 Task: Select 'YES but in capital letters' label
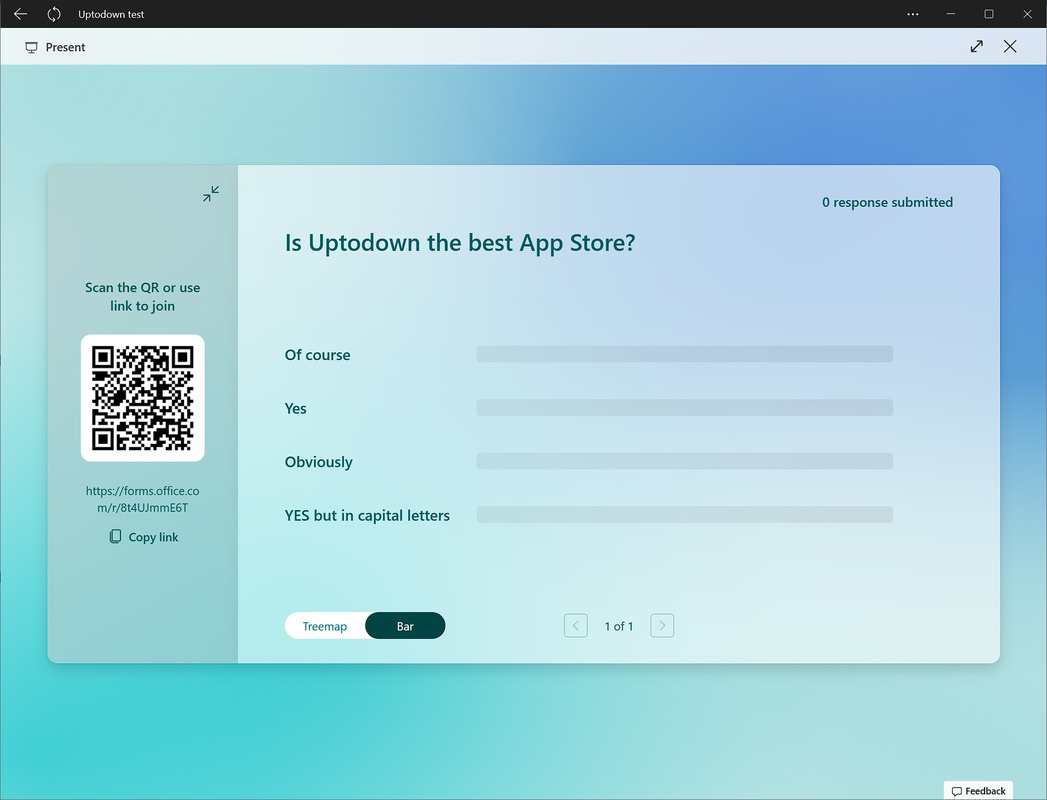click(367, 516)
